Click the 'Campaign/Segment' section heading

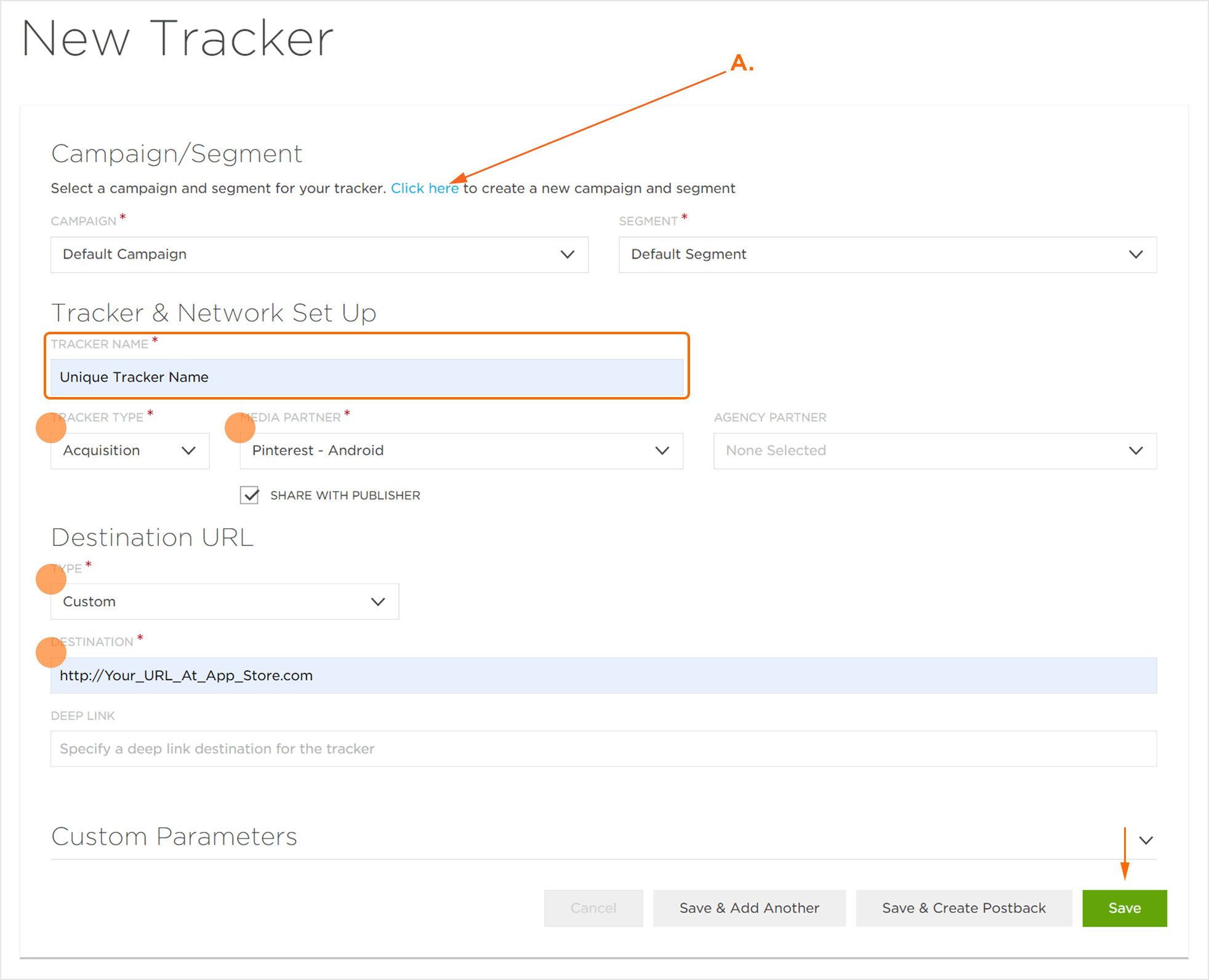tap(177, 154)
